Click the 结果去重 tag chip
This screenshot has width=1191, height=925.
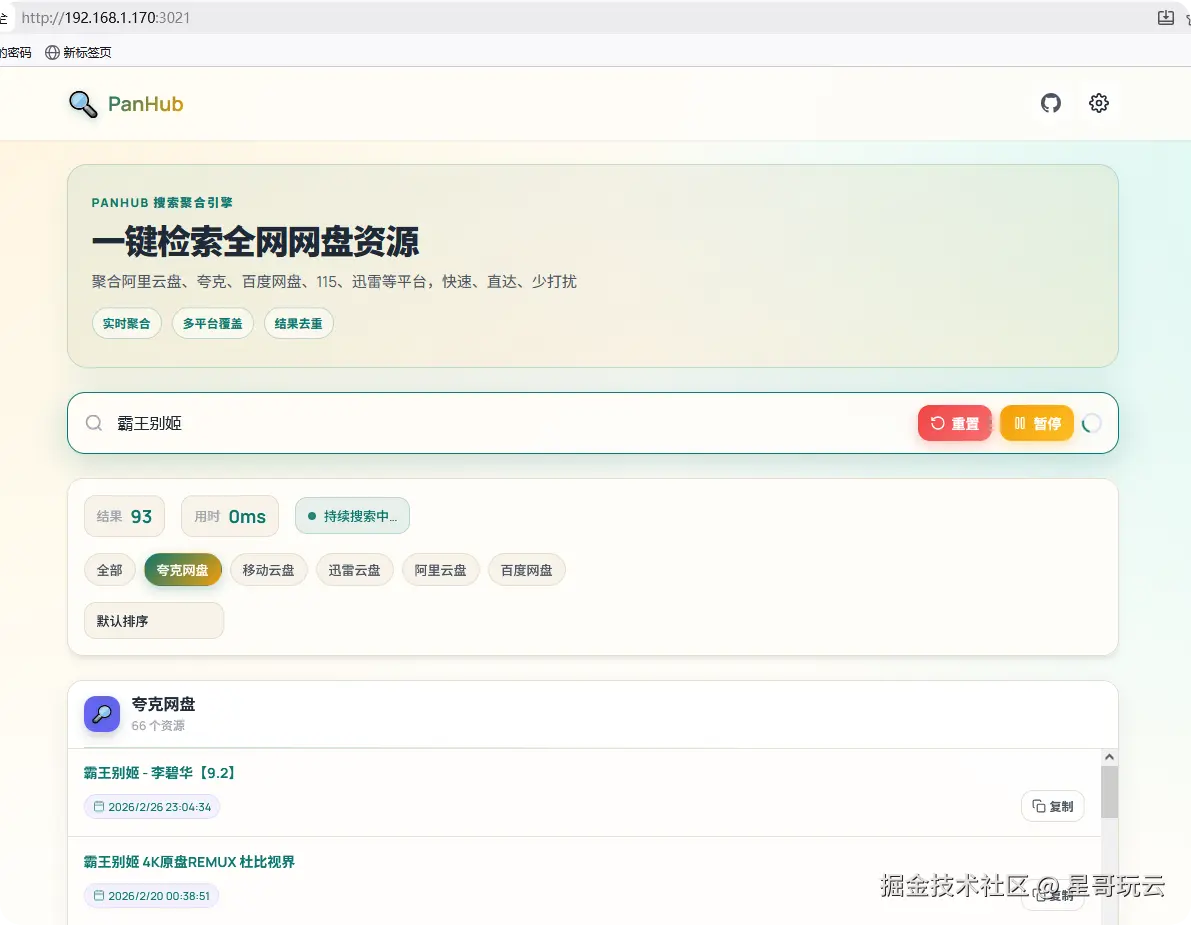point(299,324)
